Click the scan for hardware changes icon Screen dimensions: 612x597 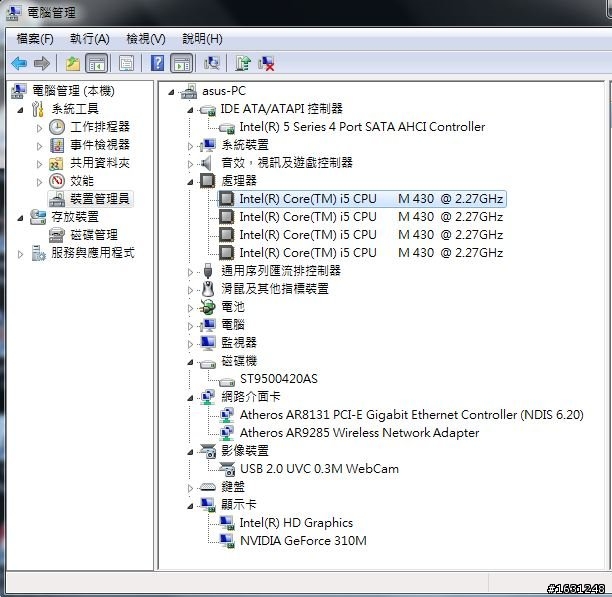[x=212, y=63]
